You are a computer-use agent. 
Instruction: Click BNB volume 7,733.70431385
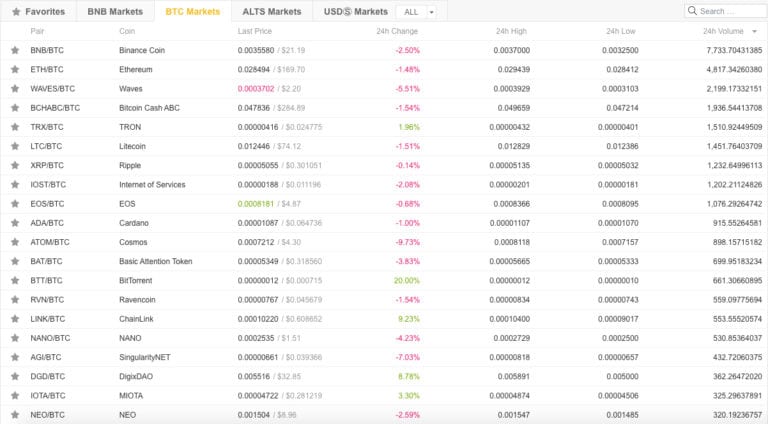point(734,50)
